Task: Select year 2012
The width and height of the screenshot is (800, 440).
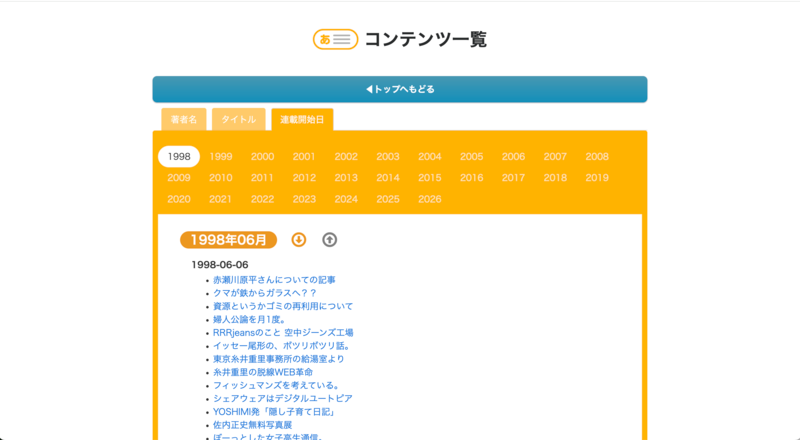Action: [x=304, y=178]
